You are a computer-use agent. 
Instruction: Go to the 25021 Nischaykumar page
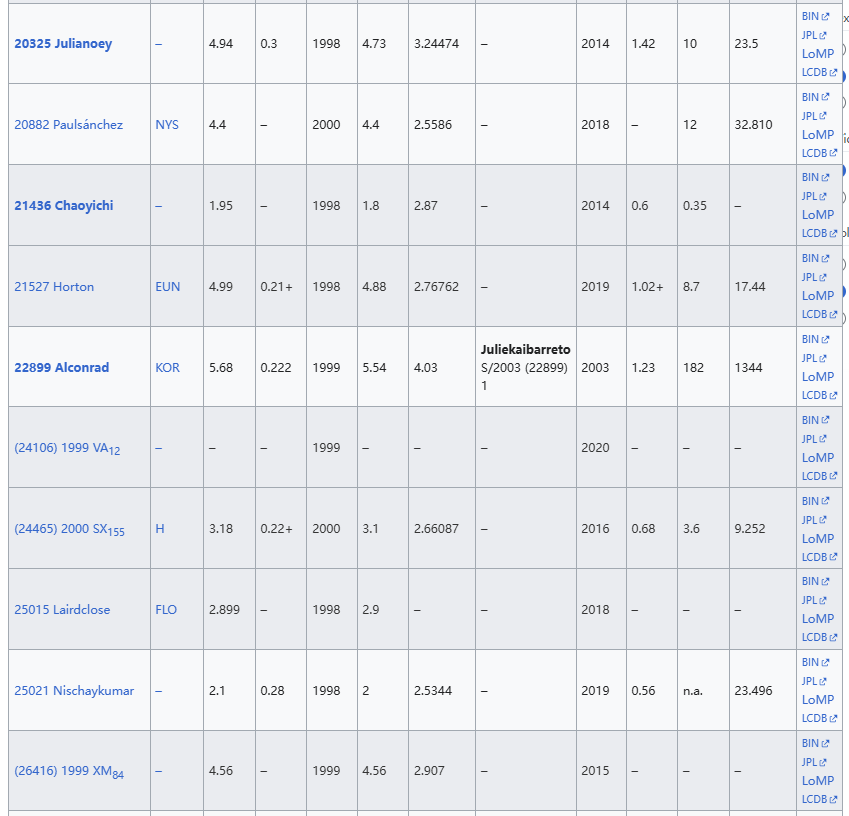coord(74,691)
